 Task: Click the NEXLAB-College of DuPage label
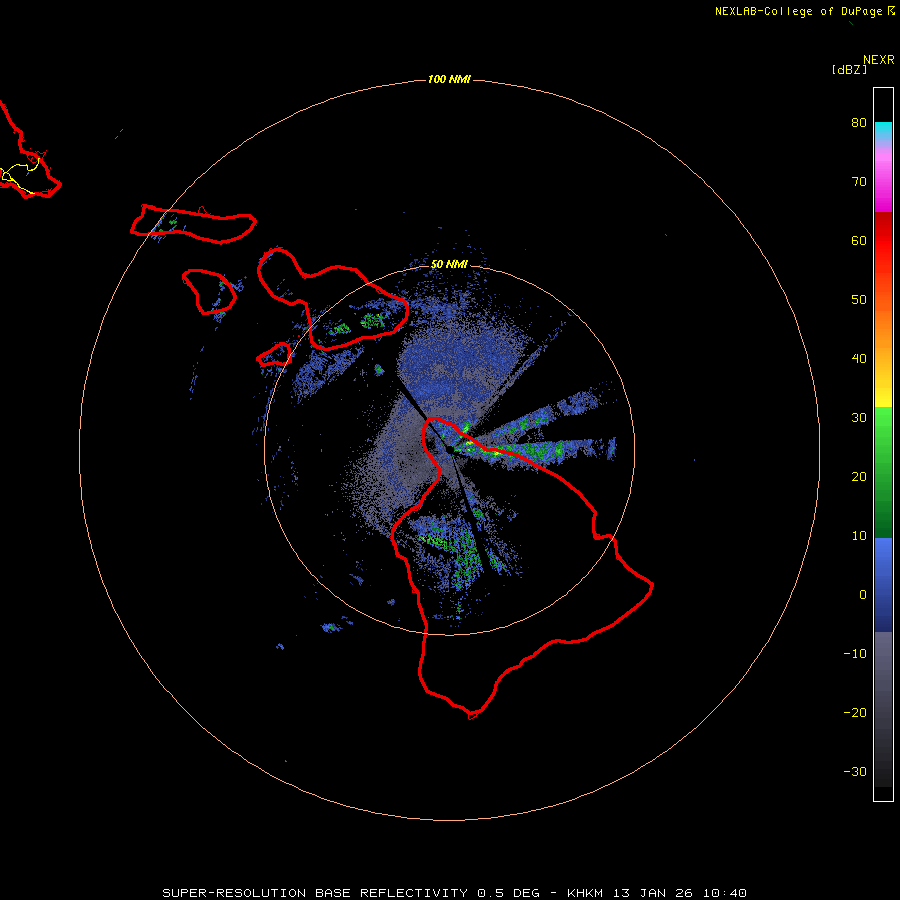point(798,11)
